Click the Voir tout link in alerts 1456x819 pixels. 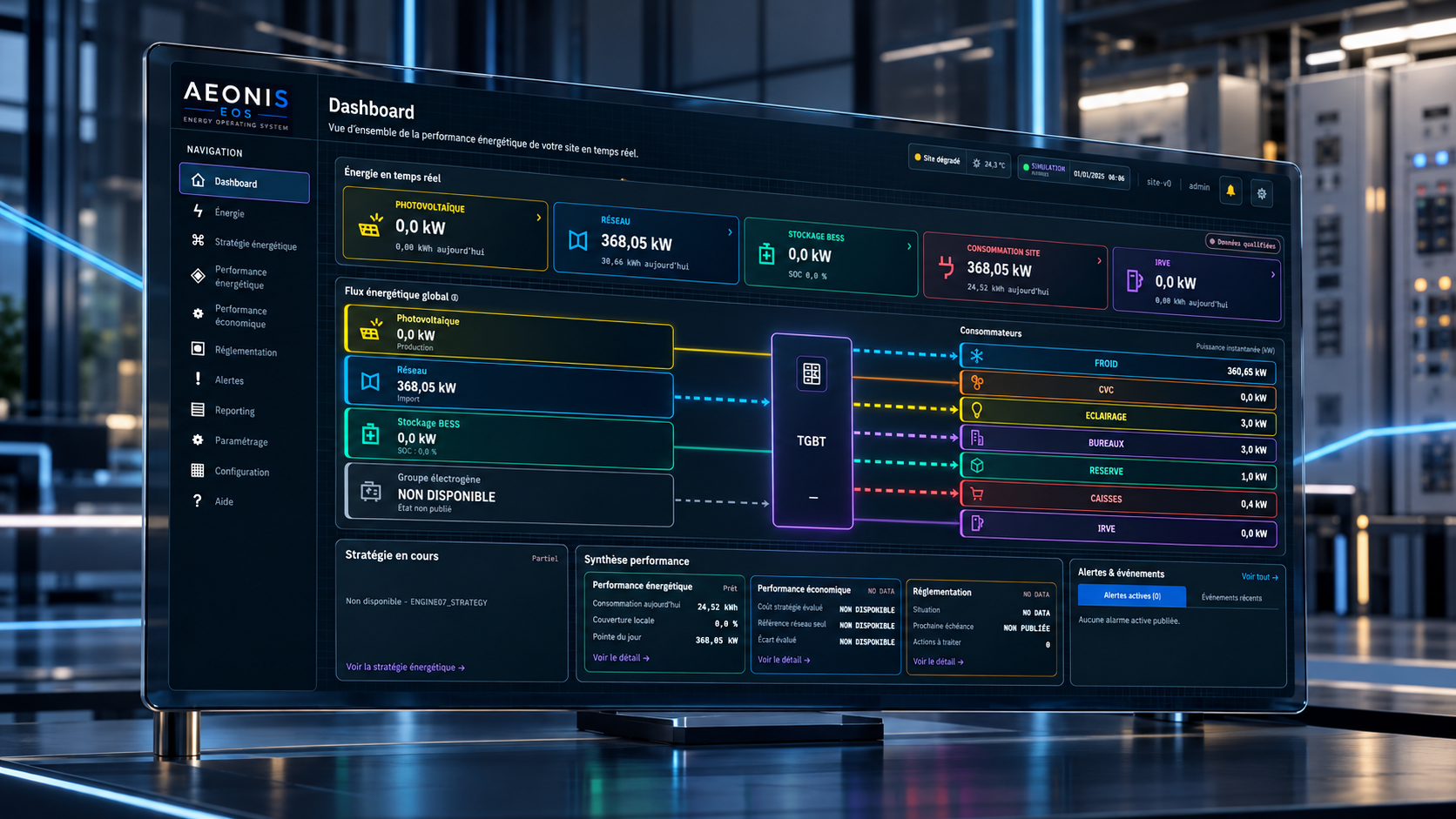pos(1259,577)
